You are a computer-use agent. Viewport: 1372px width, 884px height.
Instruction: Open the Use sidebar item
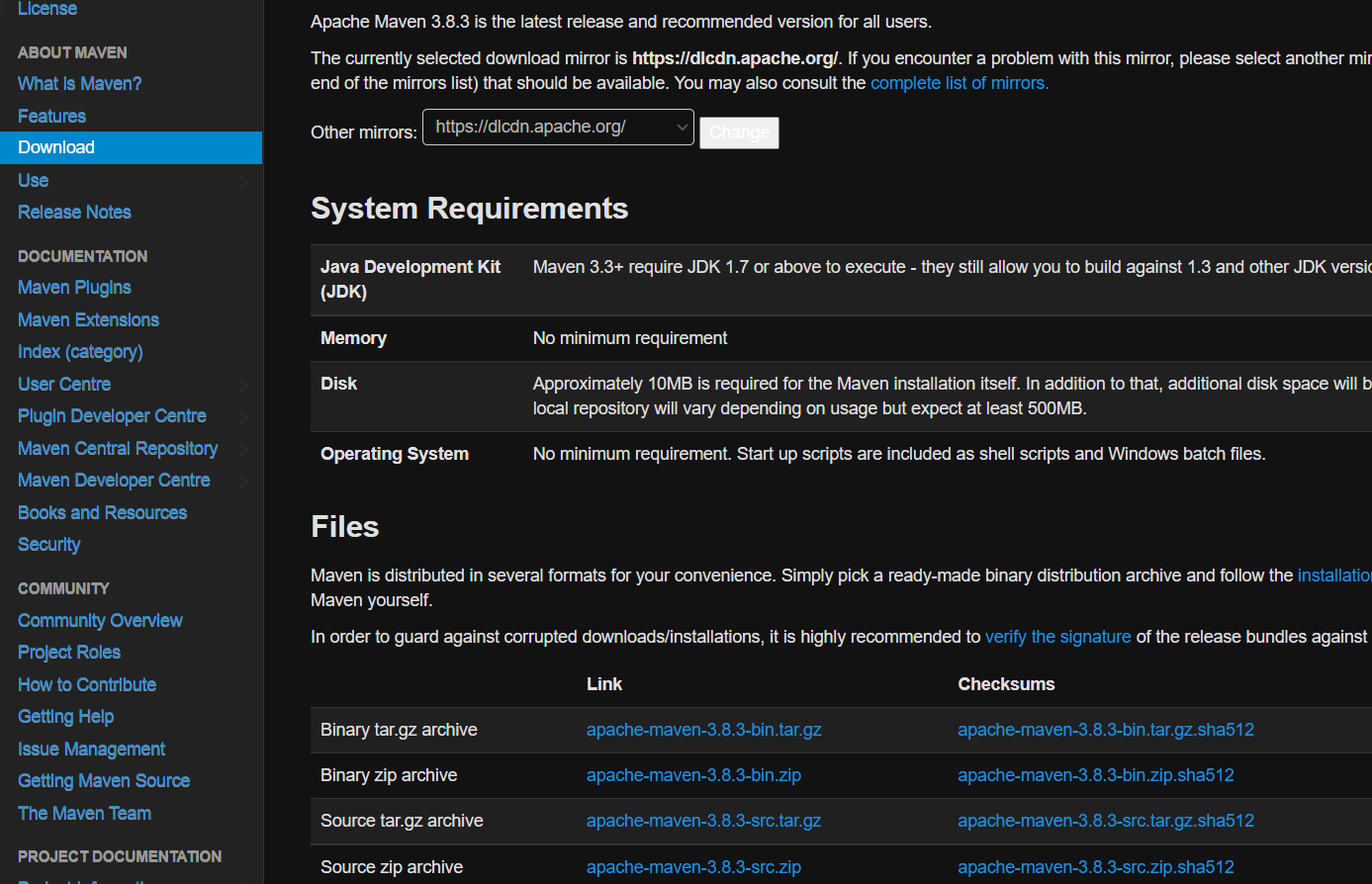point(33,180)
